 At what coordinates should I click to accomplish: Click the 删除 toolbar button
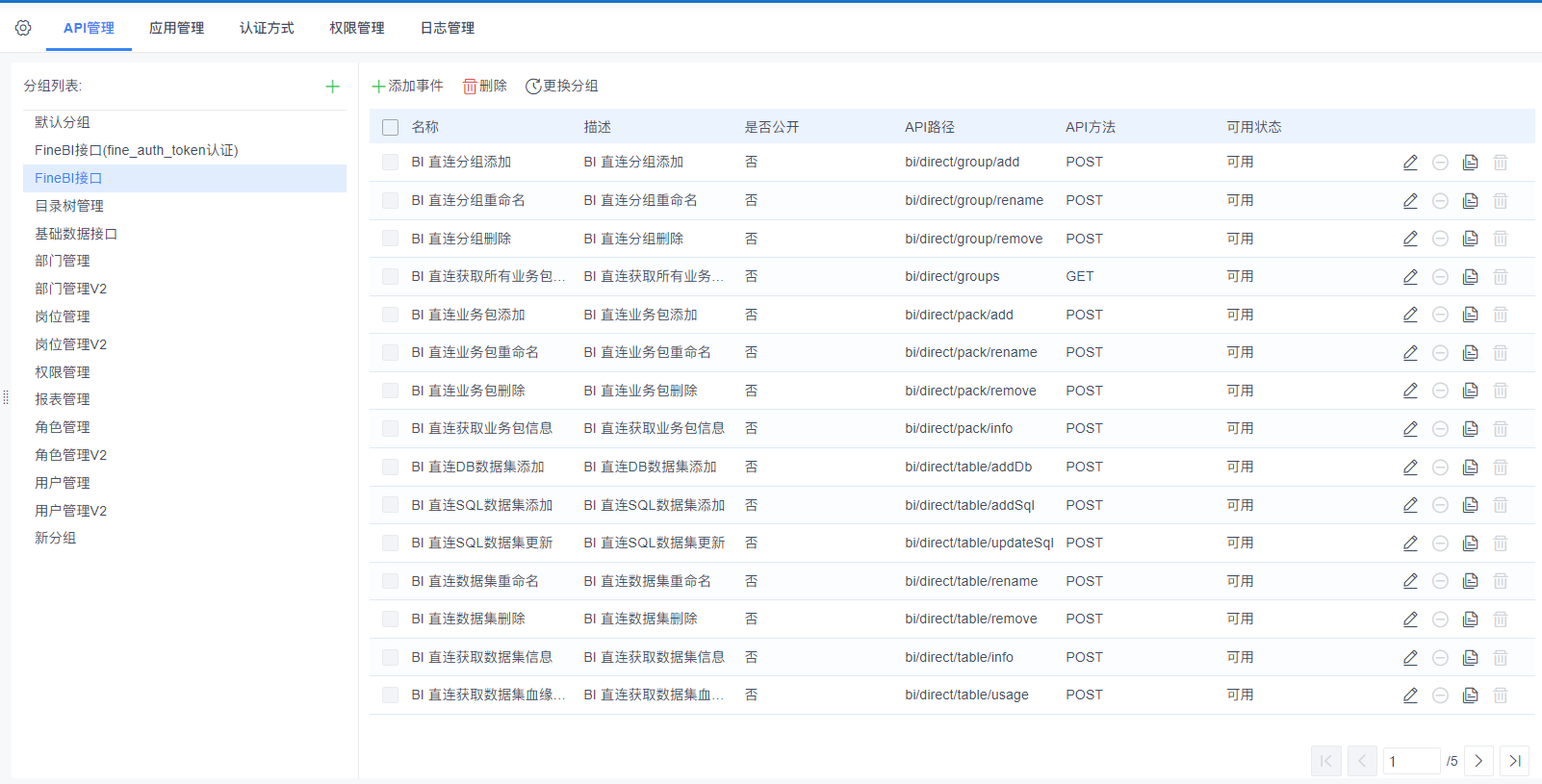point(485,86)
